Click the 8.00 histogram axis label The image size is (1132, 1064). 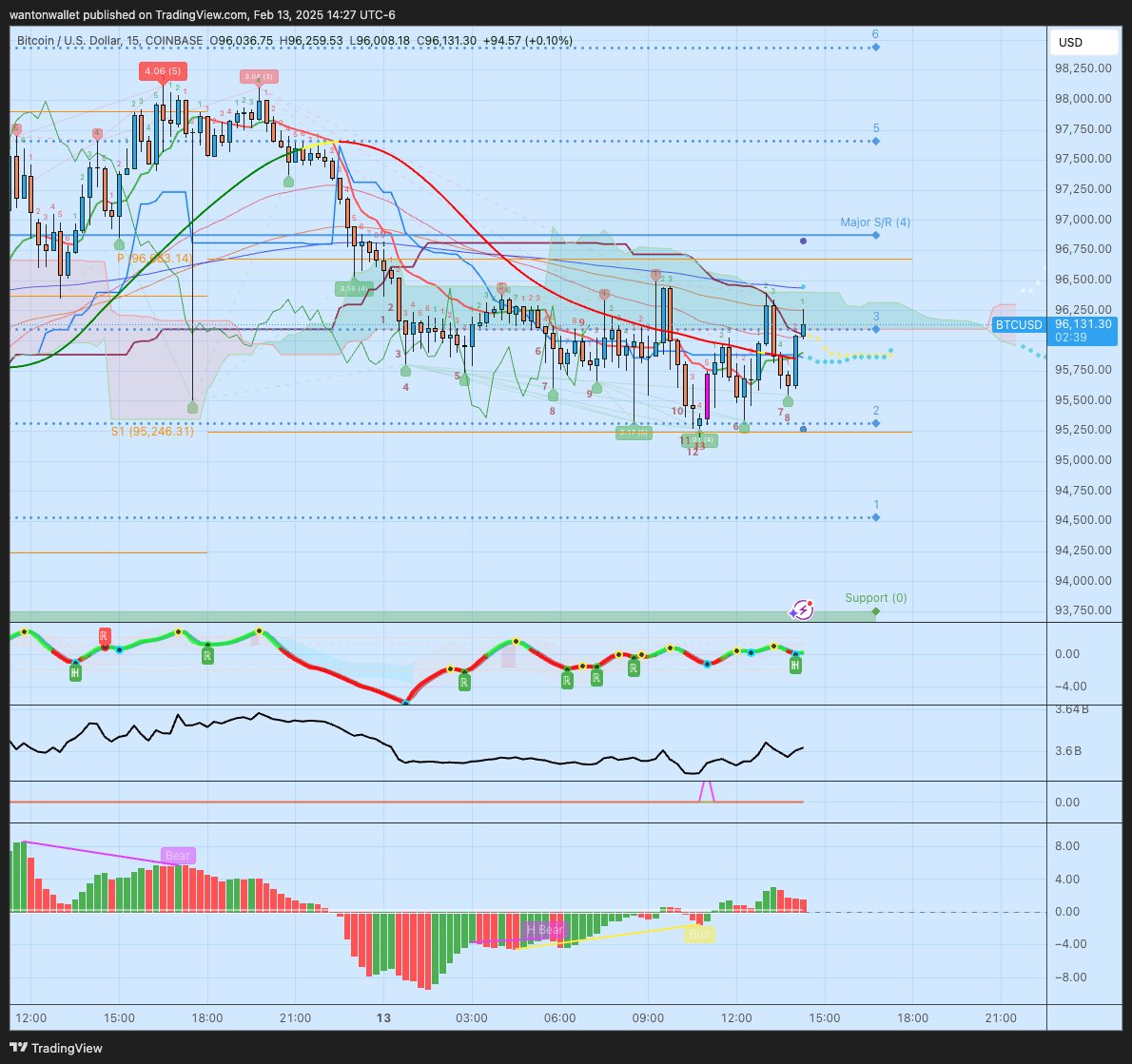[1067, 845]
